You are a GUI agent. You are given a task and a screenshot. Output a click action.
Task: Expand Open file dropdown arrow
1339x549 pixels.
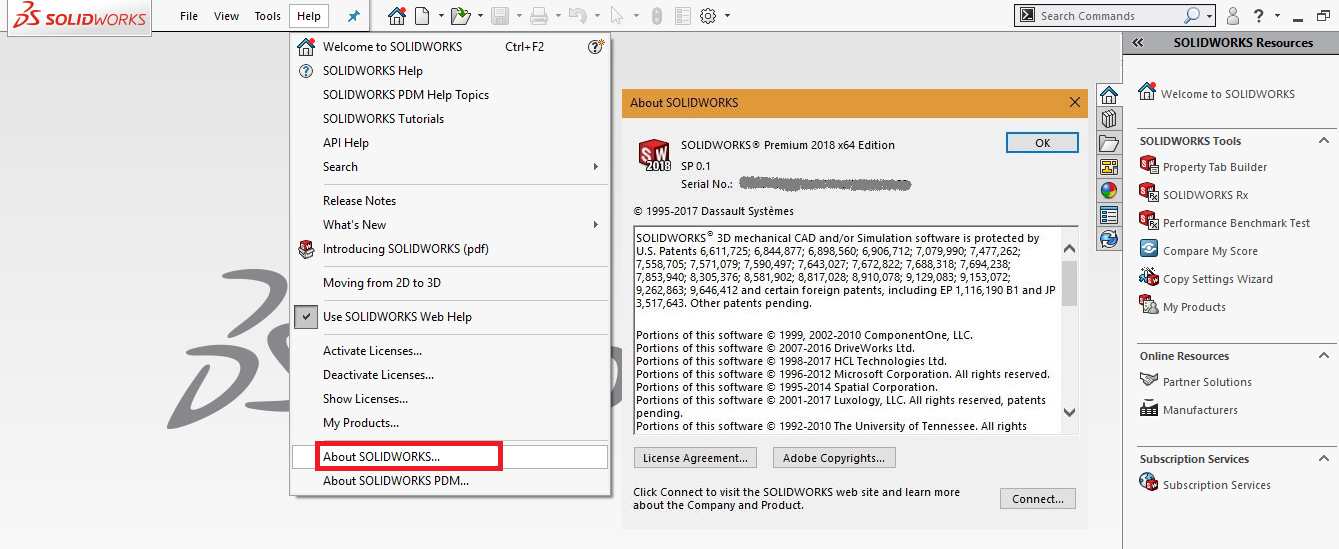[x=479, y=16]
